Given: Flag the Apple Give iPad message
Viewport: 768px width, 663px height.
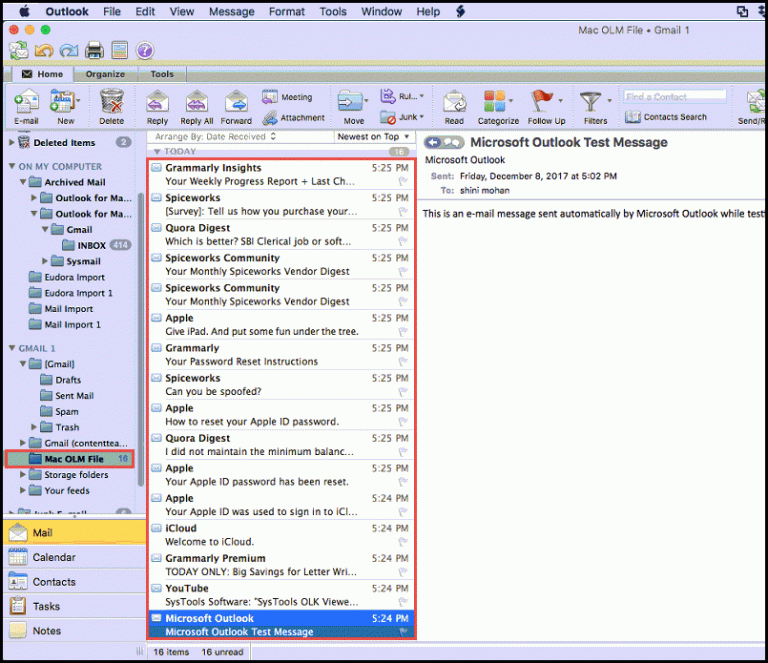Looking at the screenshot, I should [x=403, y=332].
